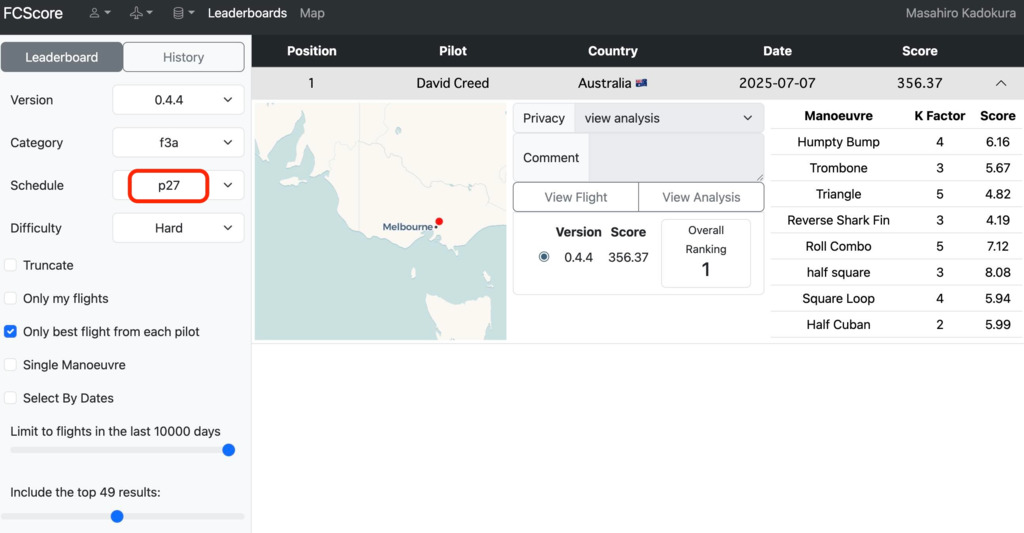Screen dimensions: 1024x533
Task: Open the airplane icon menu
Action: pyautogui.click(x=141, y=13)
